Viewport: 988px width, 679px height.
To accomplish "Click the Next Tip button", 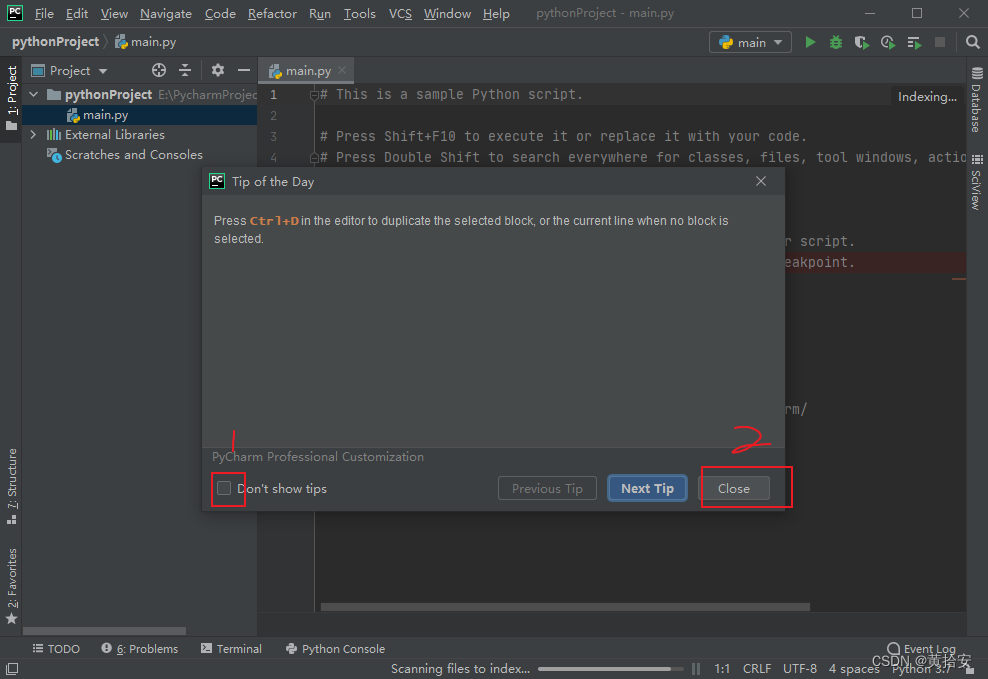I will 647,488.
